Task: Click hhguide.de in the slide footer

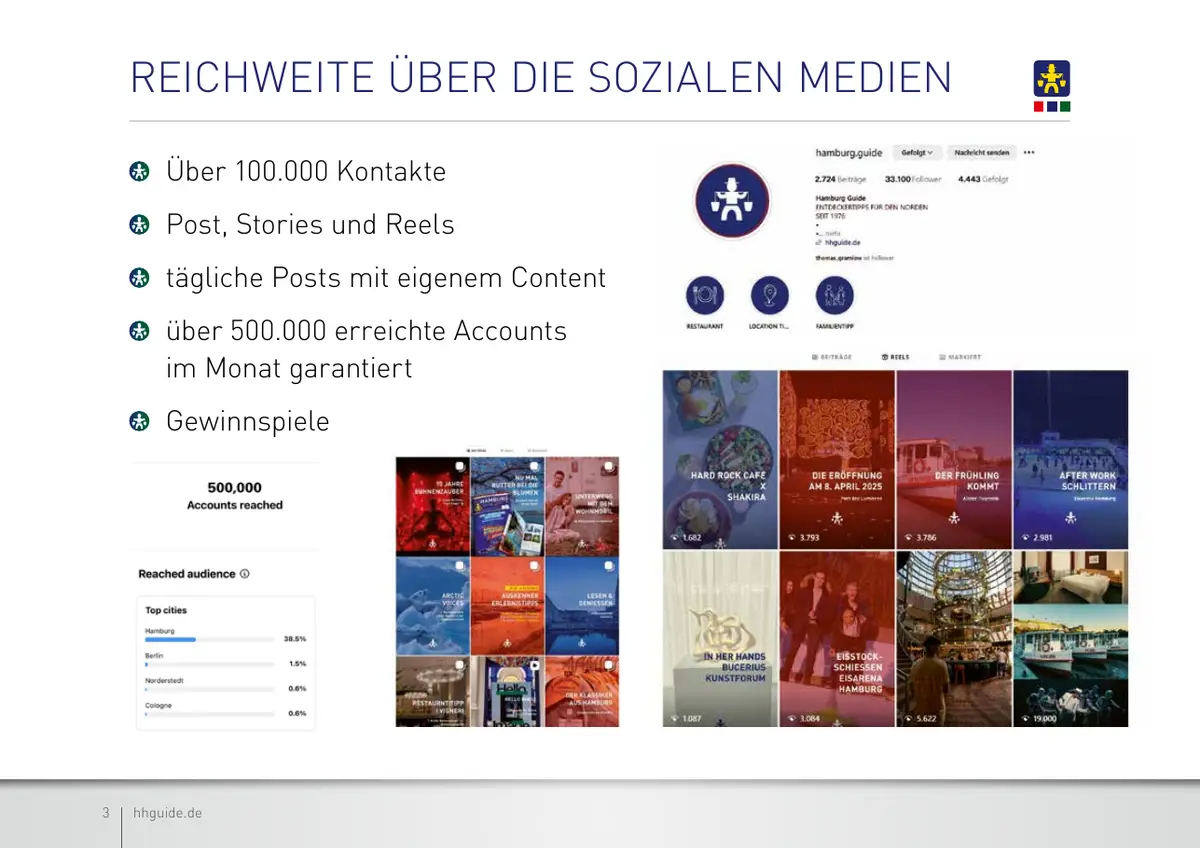Action: pos(167,813)
